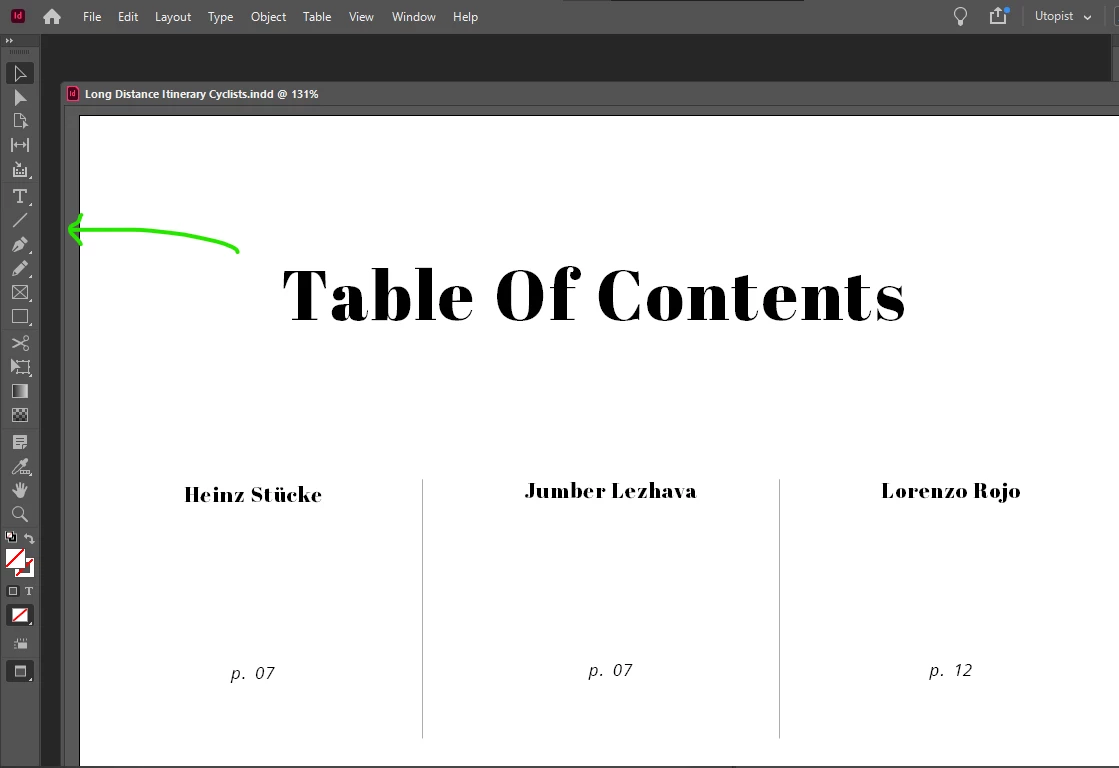Select the Type tool

[x=20, y=196]
